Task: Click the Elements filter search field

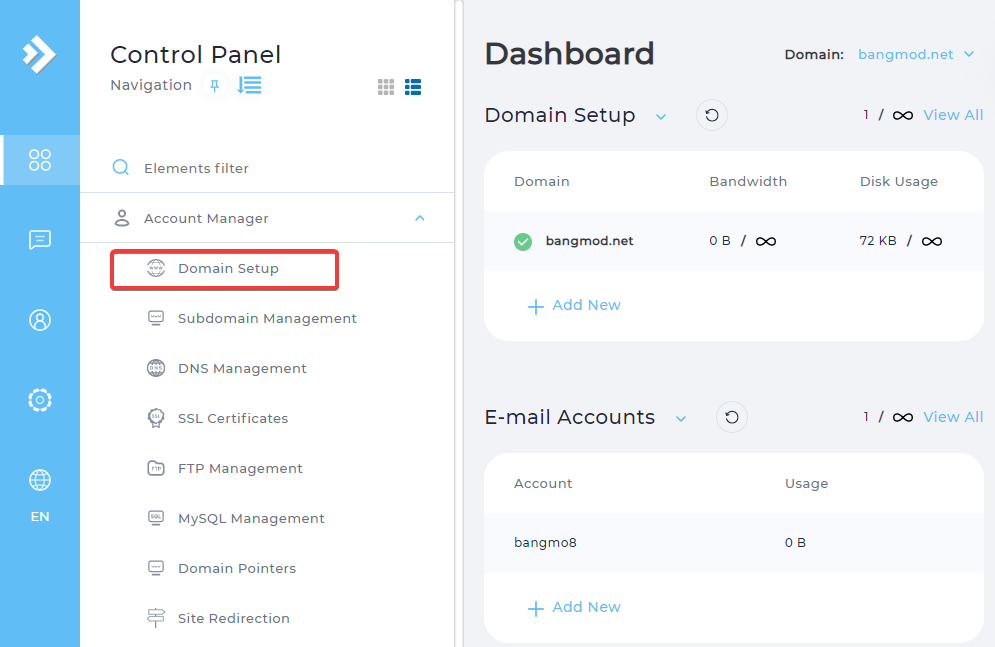Action: coord(267,168)
